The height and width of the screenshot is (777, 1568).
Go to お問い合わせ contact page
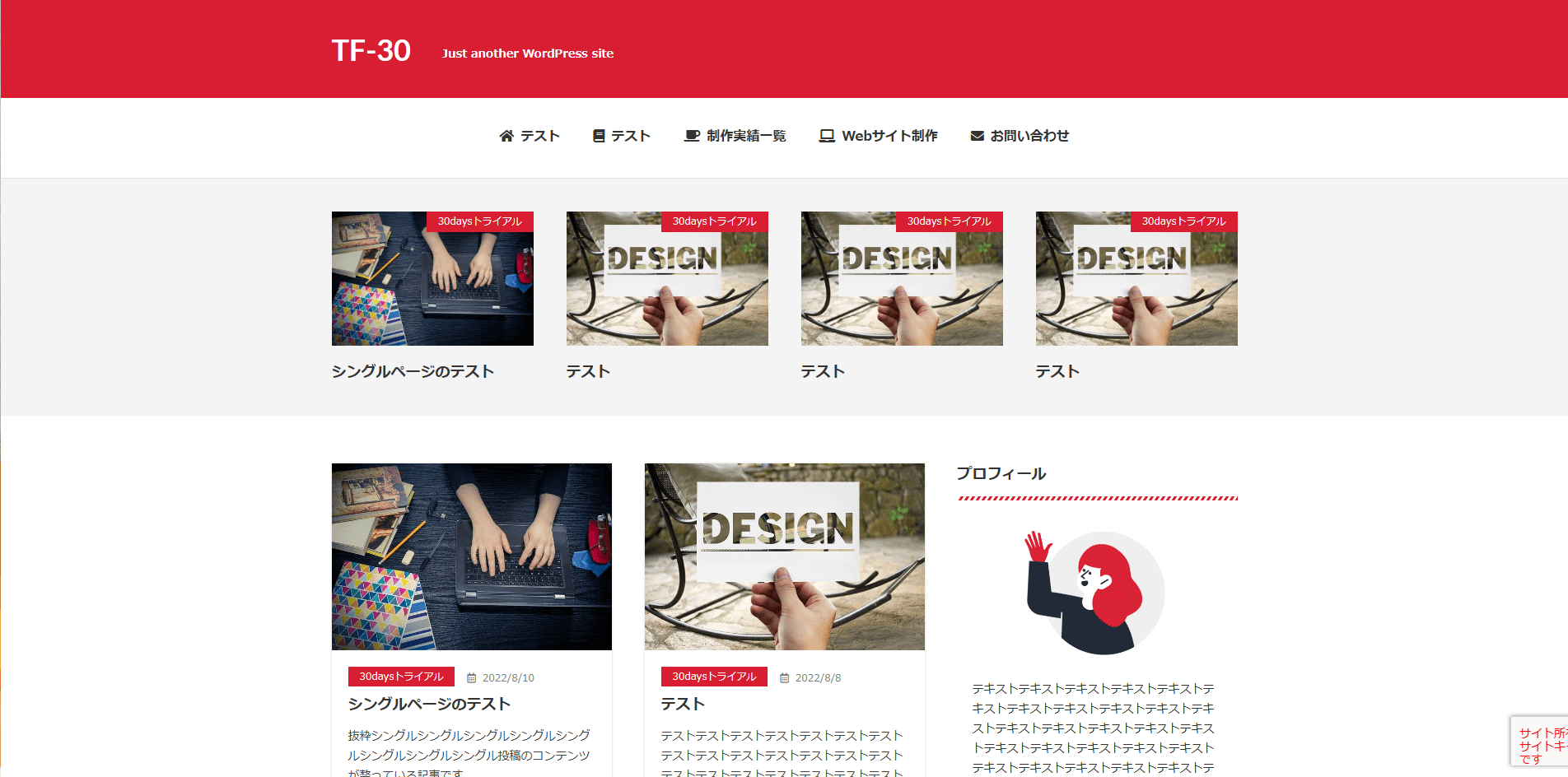coord(1029,136)
